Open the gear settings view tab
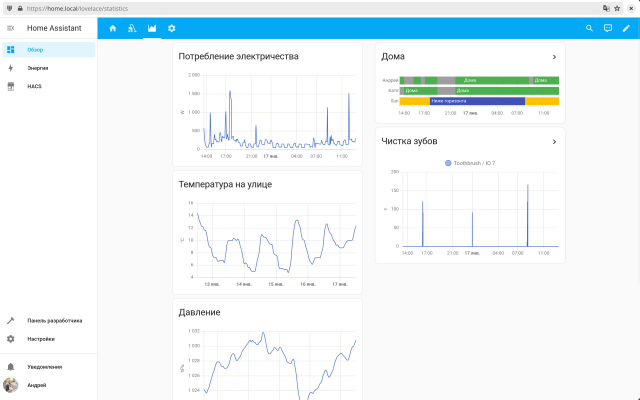 pyautogui.click(x=172, y=28)
